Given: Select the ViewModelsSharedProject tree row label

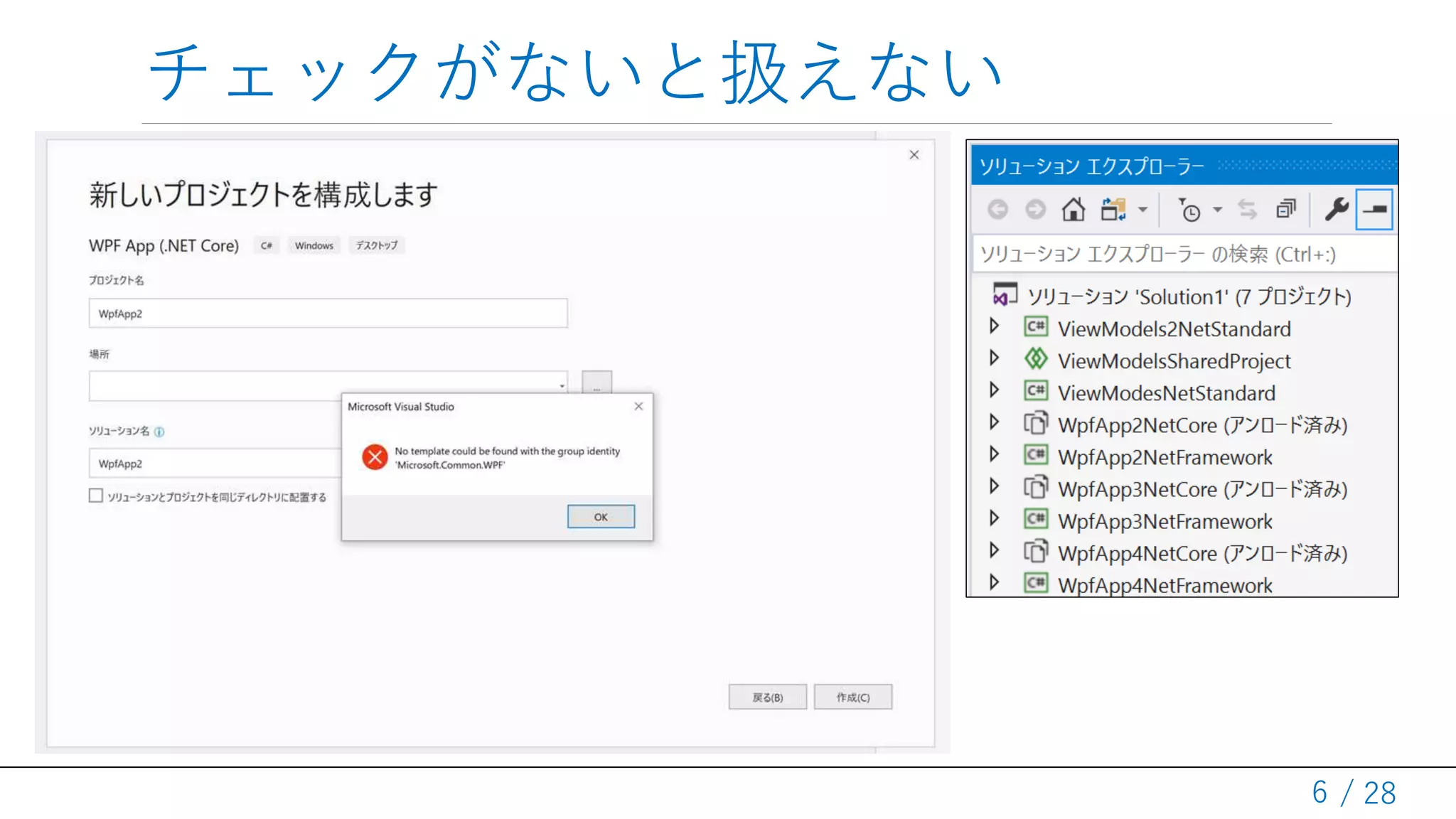Looking at the screenshot, I should (x=1174, y=361).
